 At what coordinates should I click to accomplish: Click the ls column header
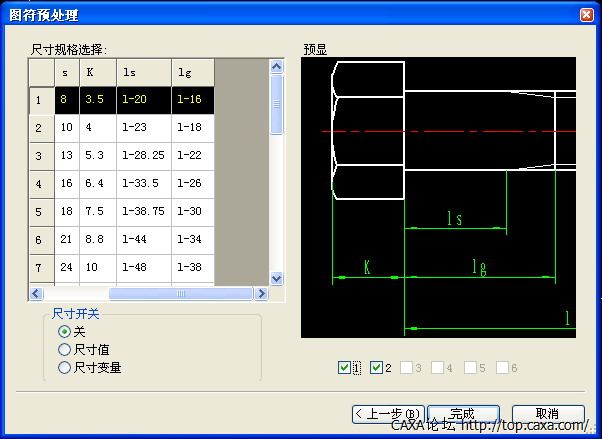[143, 72]
